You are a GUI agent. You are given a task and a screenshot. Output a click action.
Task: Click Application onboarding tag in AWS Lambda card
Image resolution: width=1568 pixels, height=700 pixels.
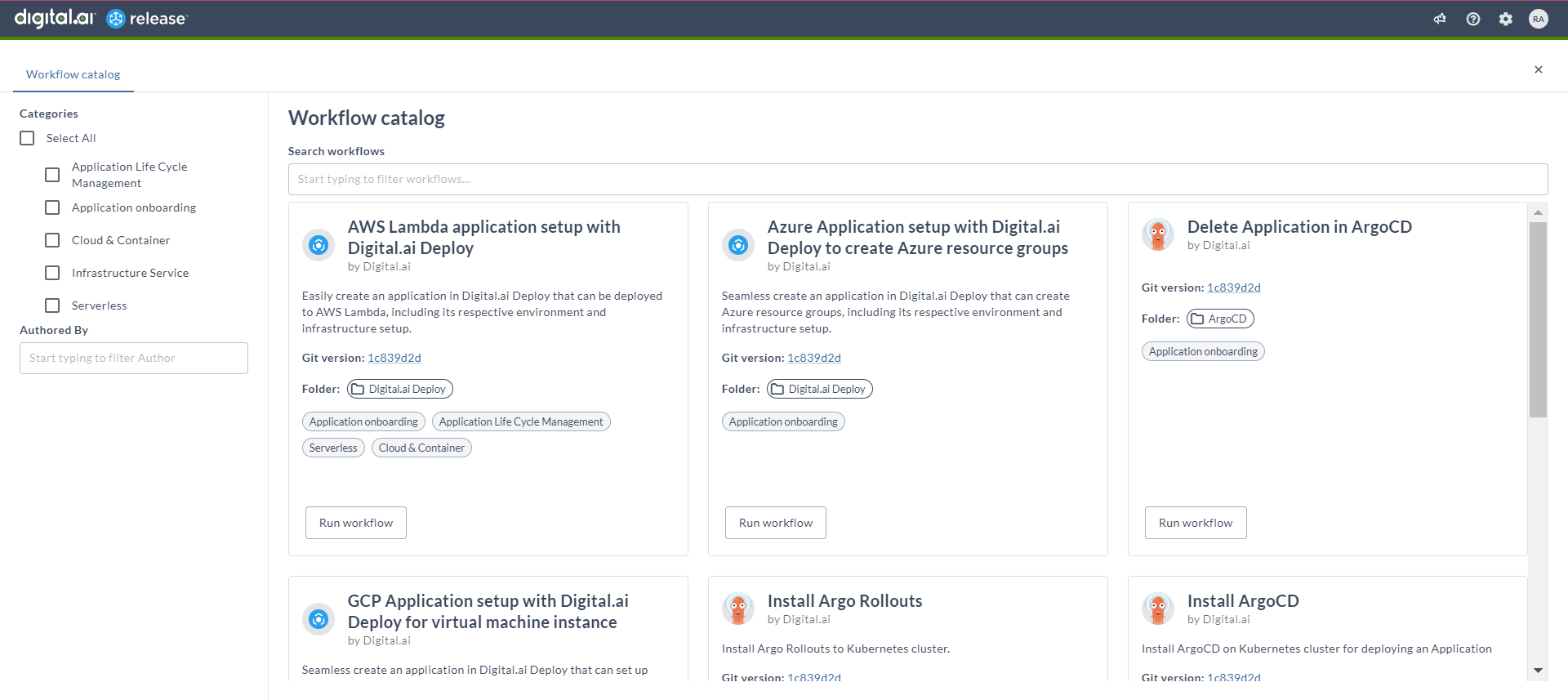tap(363, 421)
